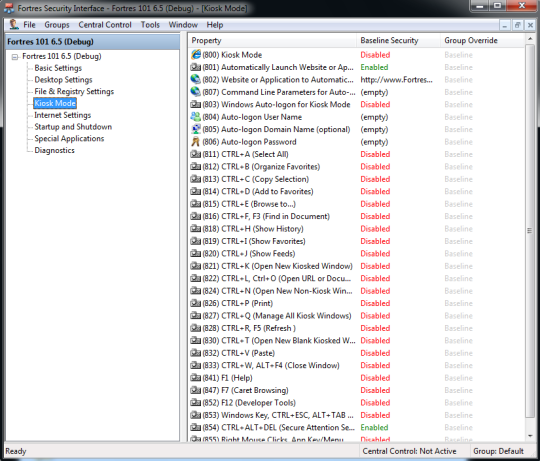Click the icon beside (819) CTRL+I Show Favorites
Screen dimensions: 540x461
196,241
